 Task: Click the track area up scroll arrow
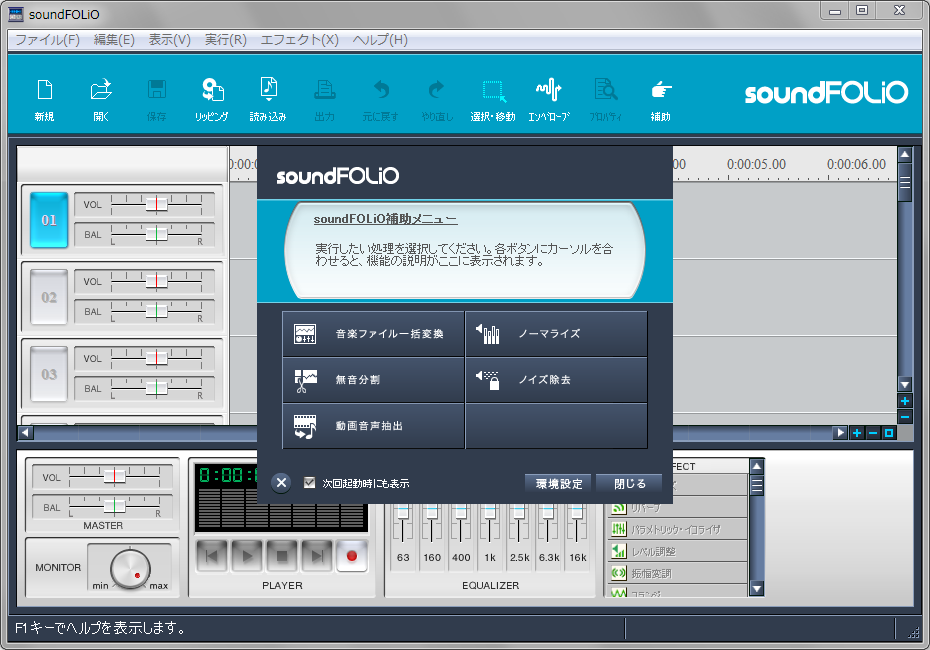coord(904,155)
